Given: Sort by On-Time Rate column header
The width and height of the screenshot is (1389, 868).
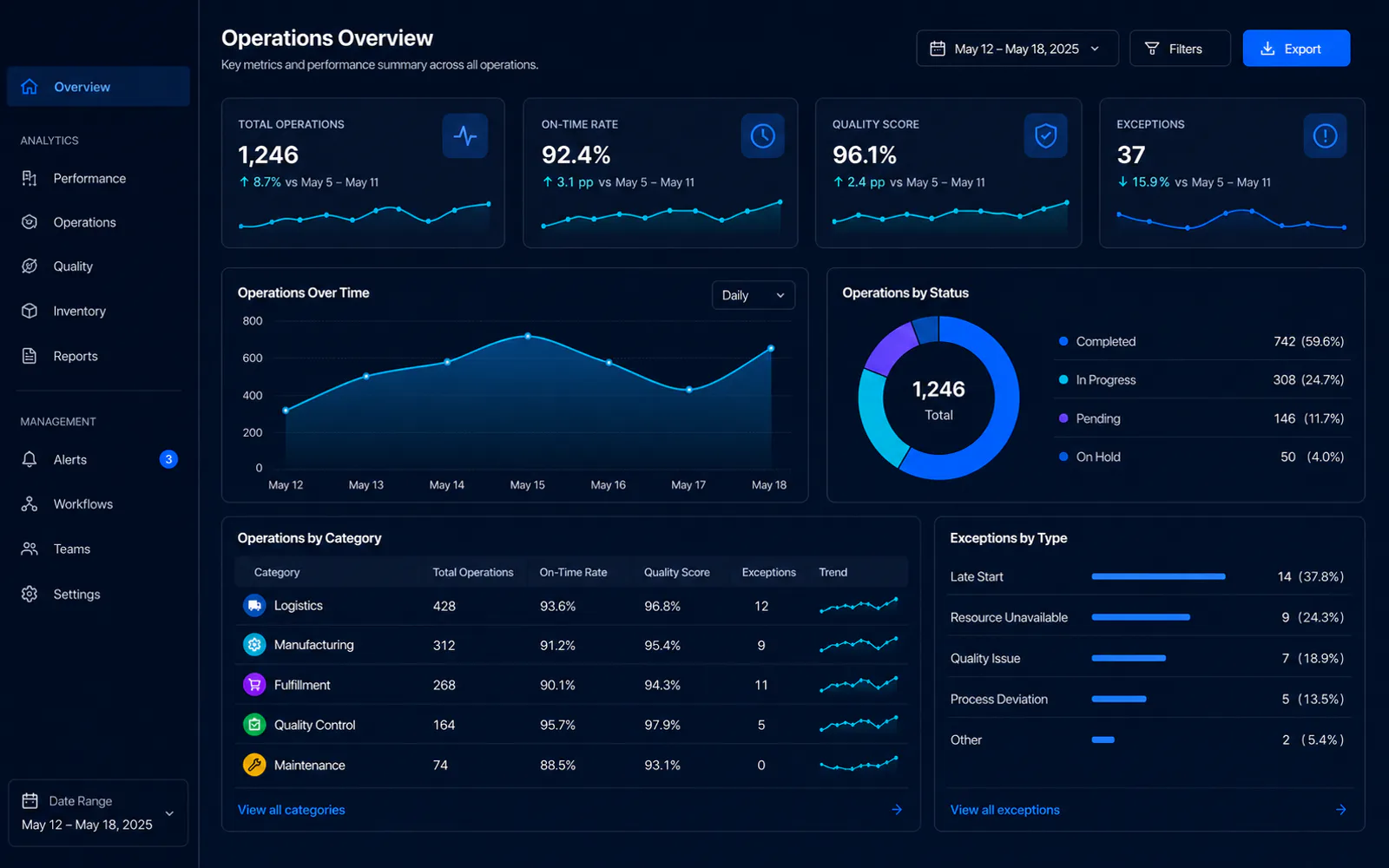Looking at the screenshot, I should point(573,572).
